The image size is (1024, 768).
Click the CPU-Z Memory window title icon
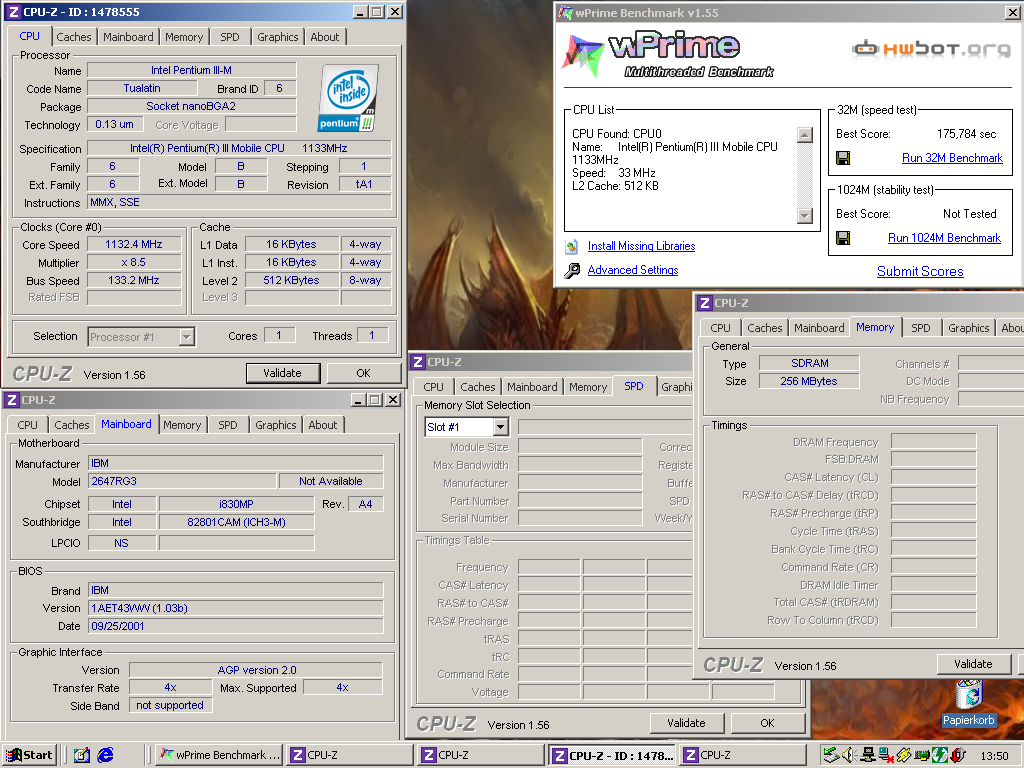[704, 303]
